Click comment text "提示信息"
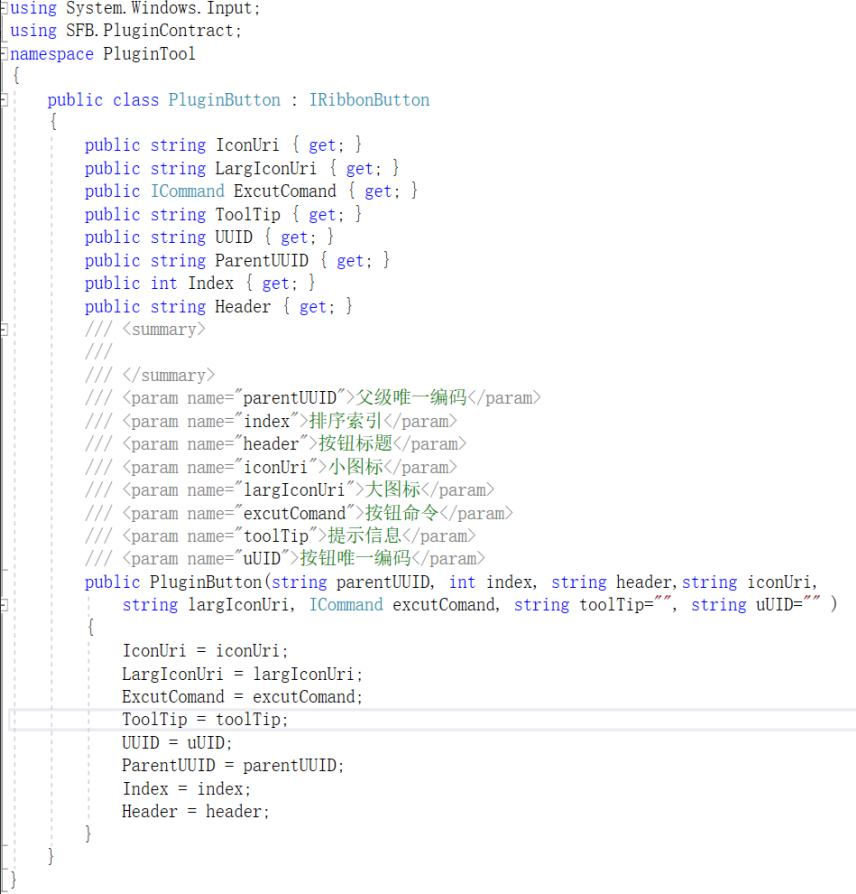The width and height of the screenshot is (856, 894). tap(364, 536)
